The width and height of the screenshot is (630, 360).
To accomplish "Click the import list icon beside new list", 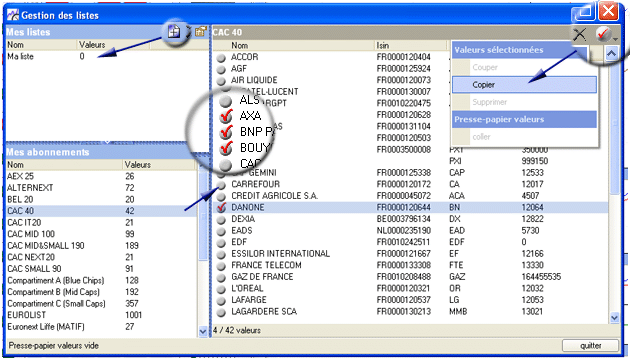I will [200, 32].
